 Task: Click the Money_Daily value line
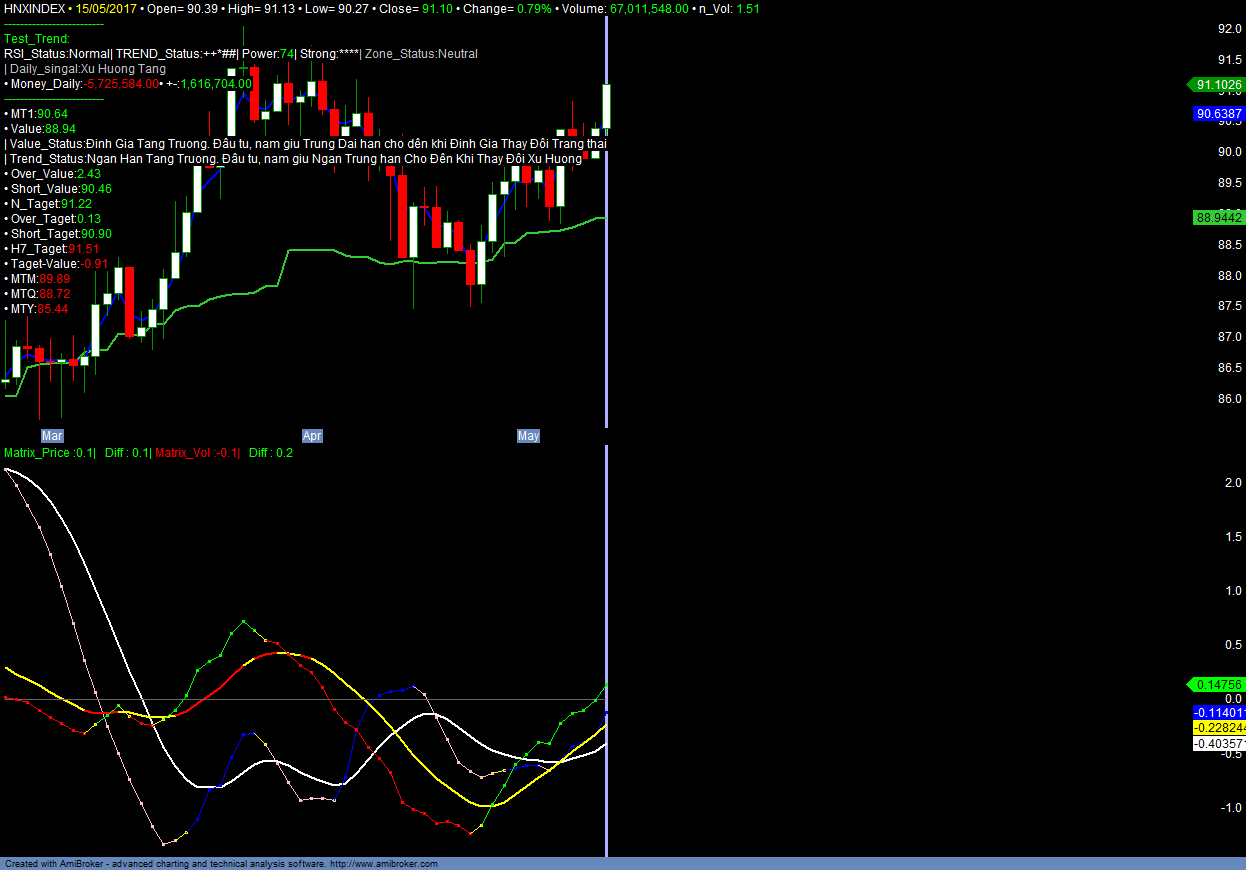point(130,84)
